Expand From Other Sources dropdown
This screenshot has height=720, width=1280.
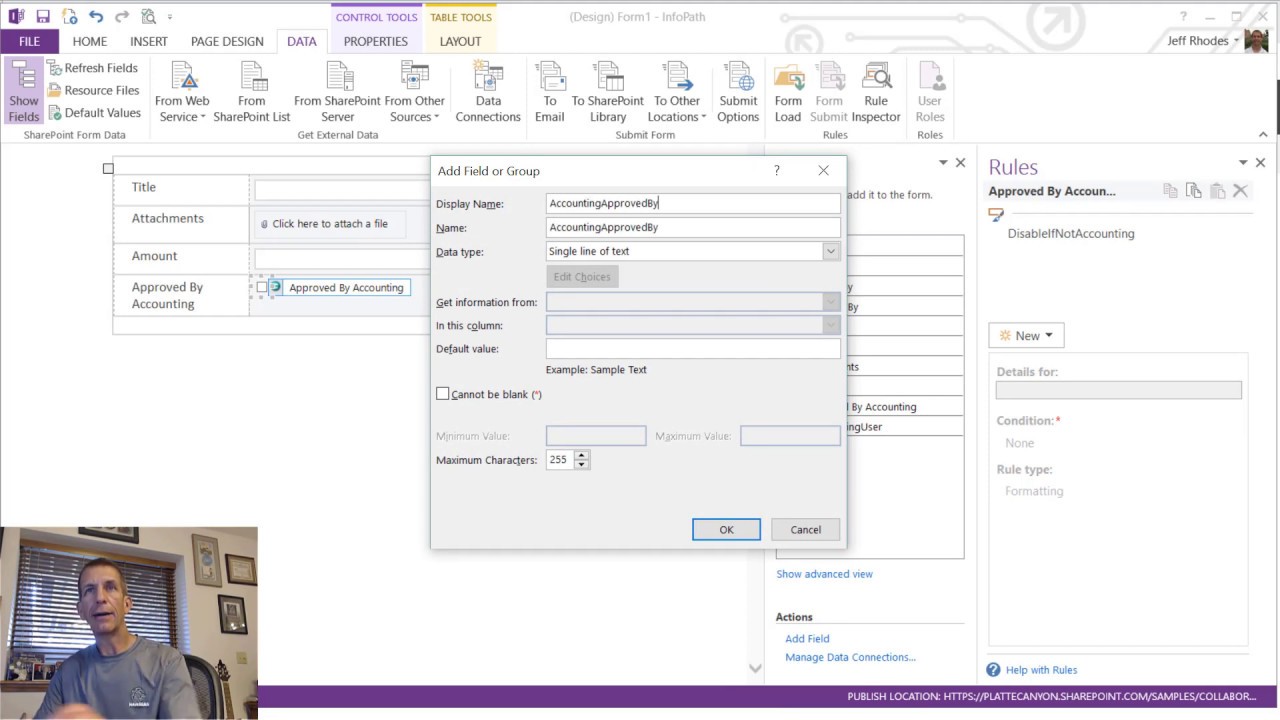(414, 92)
